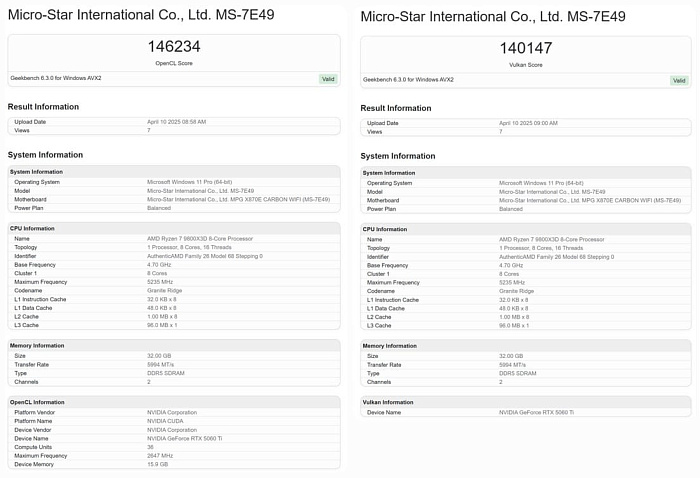Click 'Balanced' power plan in OpenCL panel
The image size is (700, 478).
coord(159,208)
